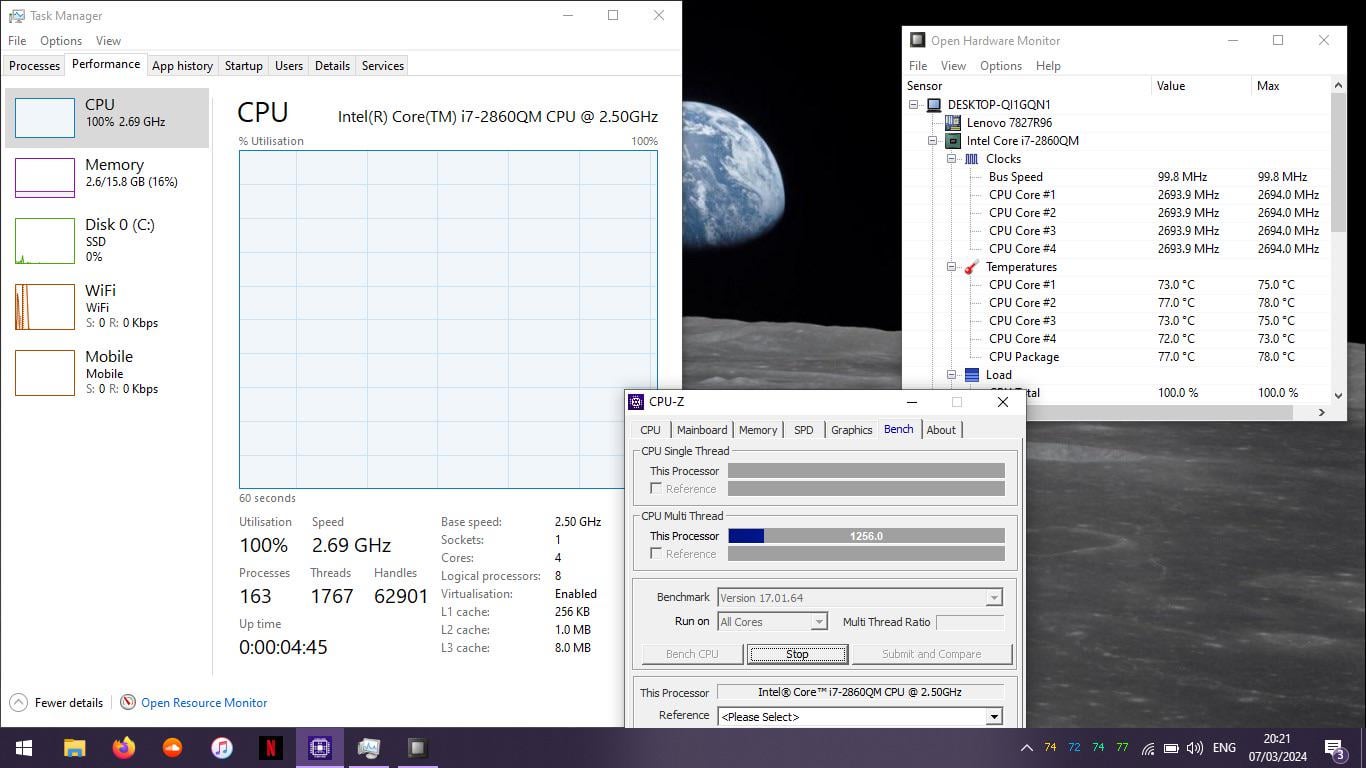Click Fewer details in Task Manager
The height and width of the screenshot is (768, 1366).
coord(57,703)
